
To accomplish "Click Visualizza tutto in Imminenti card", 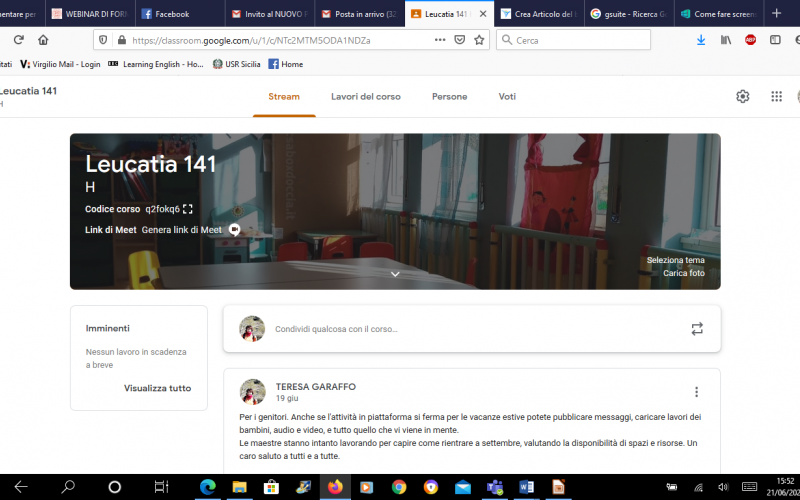I will [x=158, y=388].
